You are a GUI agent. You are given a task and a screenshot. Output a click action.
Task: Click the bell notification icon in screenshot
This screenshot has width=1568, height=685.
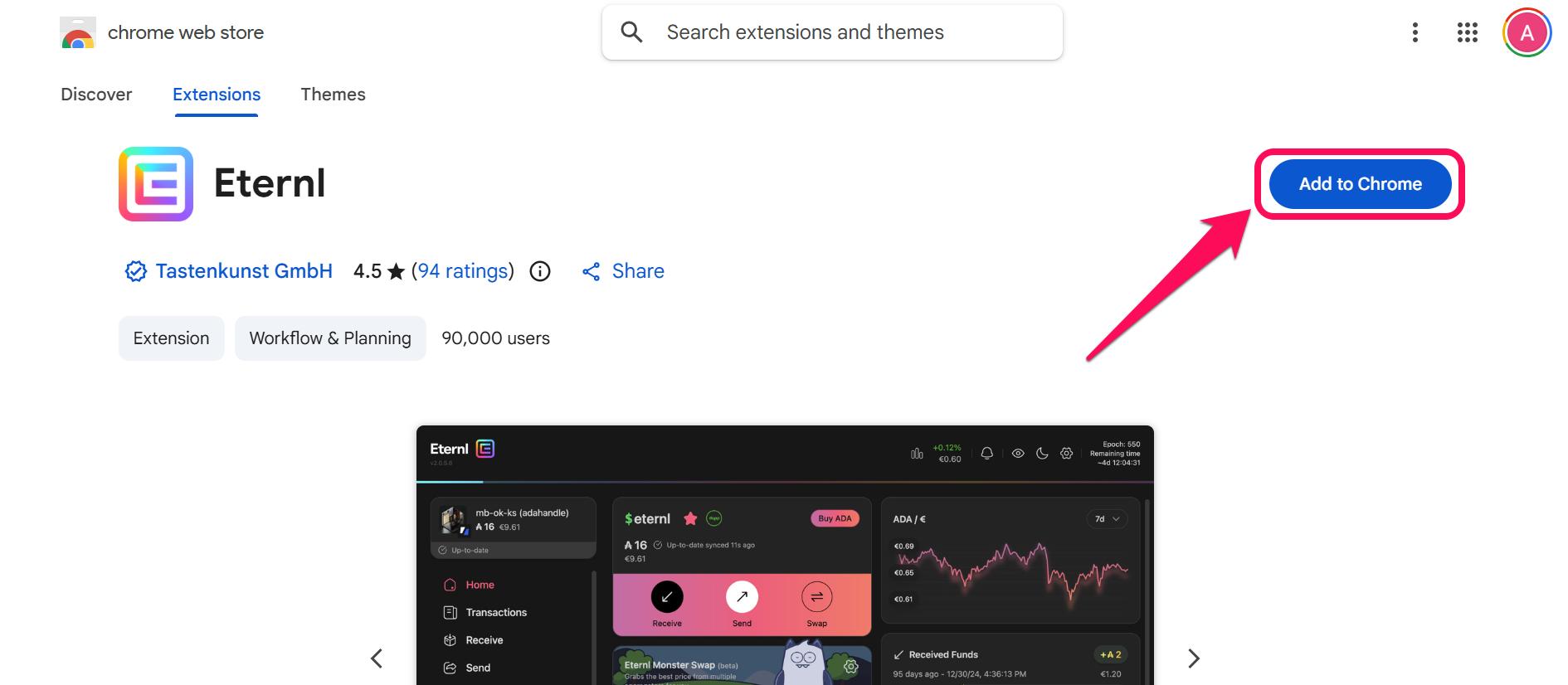[986, 453]
